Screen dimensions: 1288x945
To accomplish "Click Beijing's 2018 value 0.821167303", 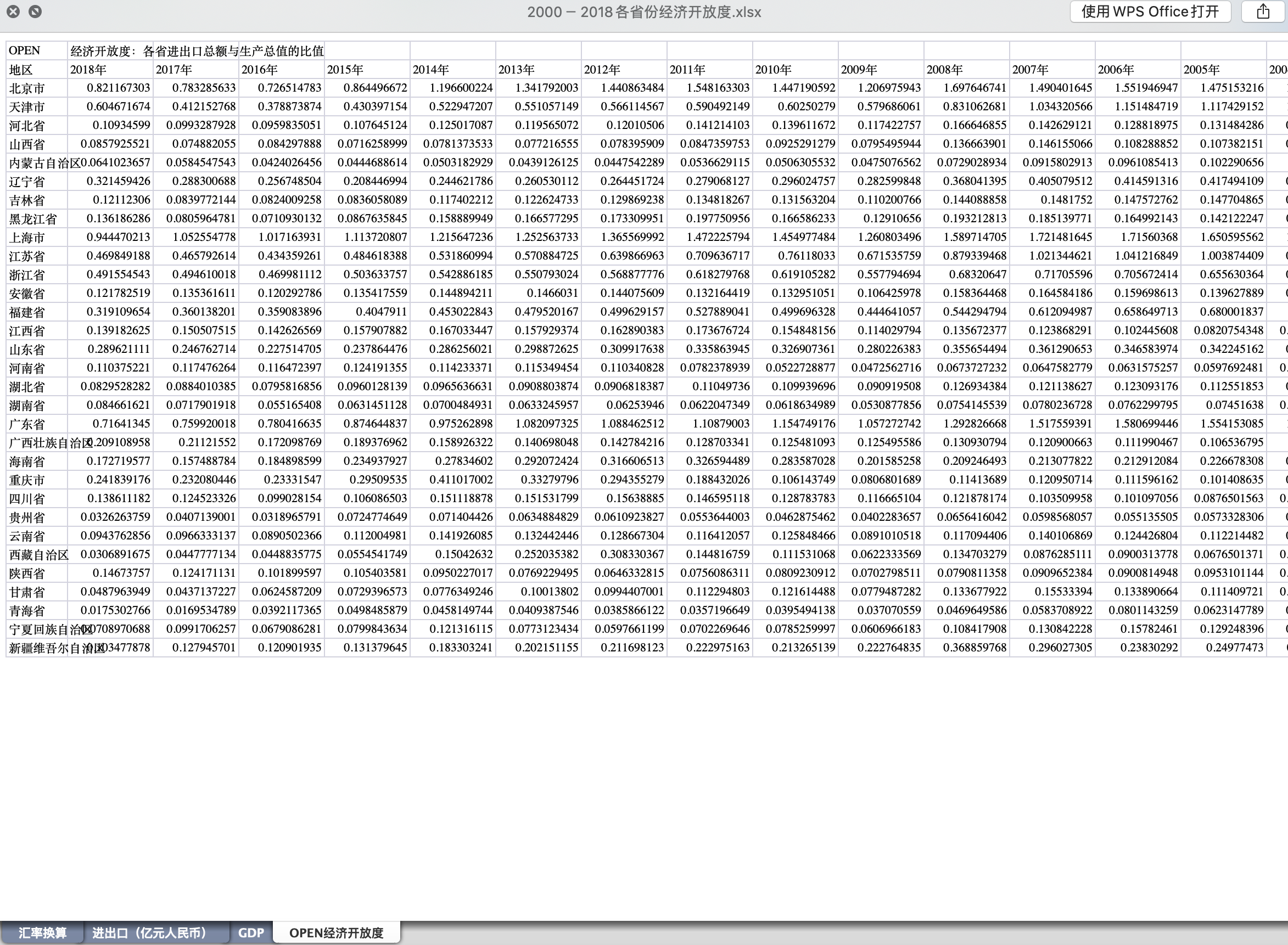I will tap(119, 88).
